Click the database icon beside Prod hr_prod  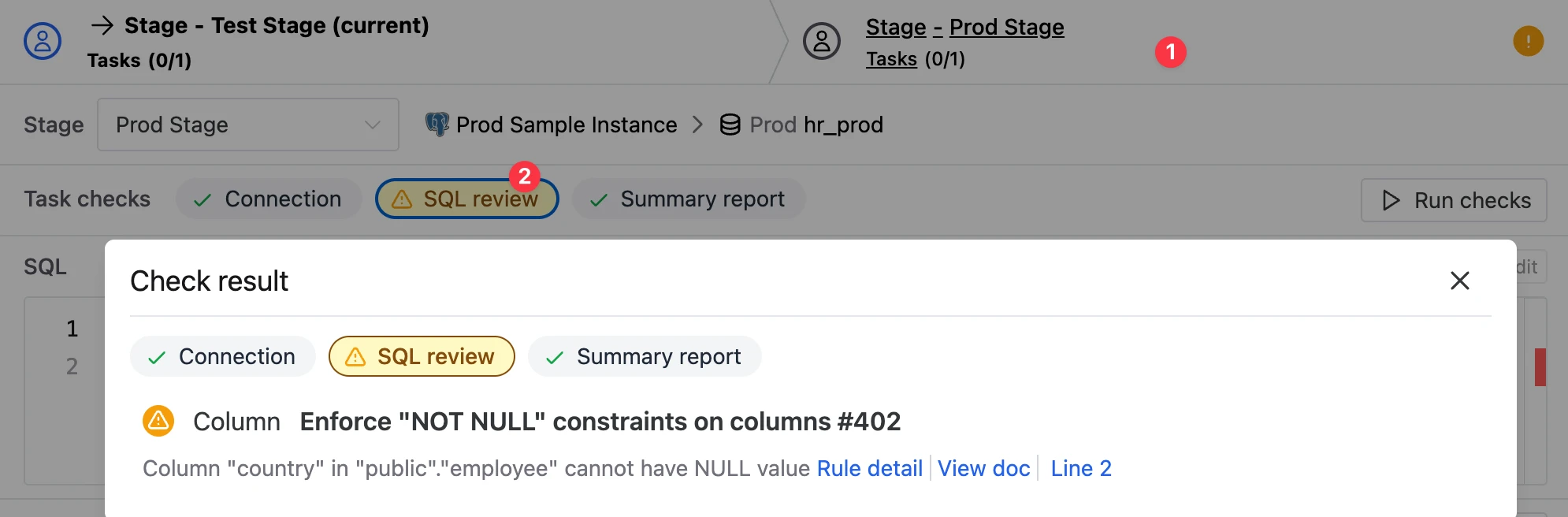click(730, 125)
